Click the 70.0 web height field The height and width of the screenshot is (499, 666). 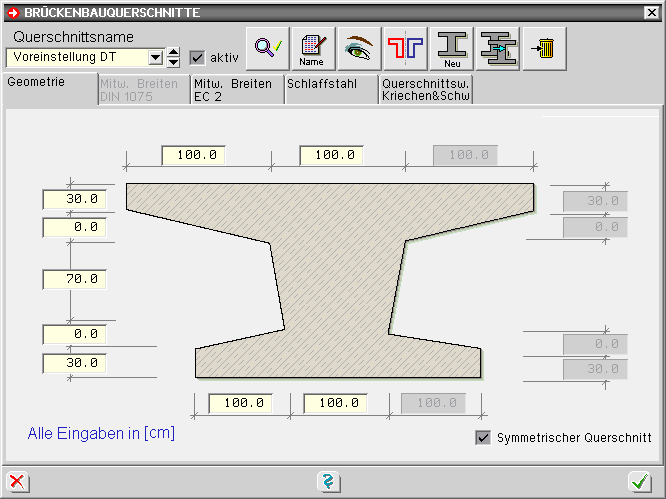point(74,280)
